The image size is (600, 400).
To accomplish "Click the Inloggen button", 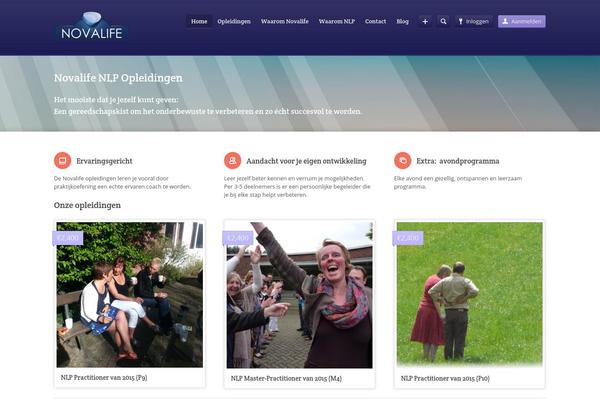I will [473, 21].
